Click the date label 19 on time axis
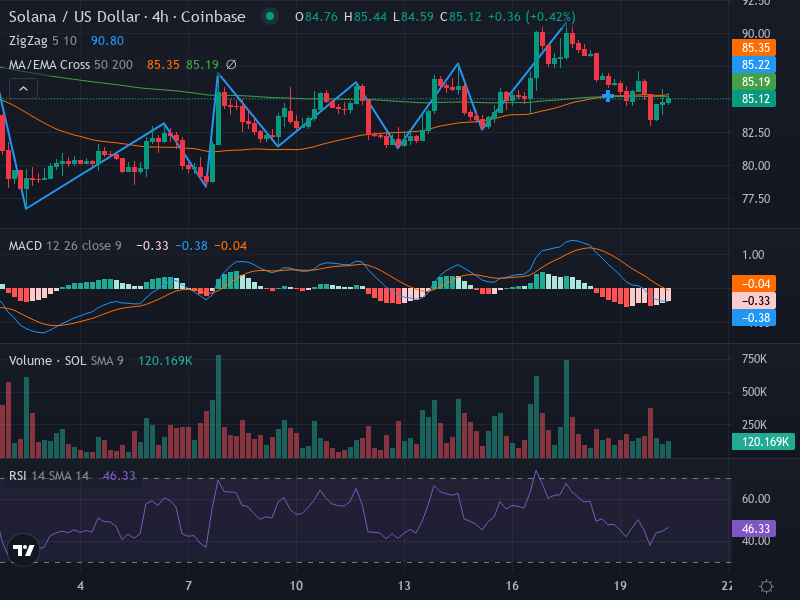 pyautogui.click(x=620, y=586)
